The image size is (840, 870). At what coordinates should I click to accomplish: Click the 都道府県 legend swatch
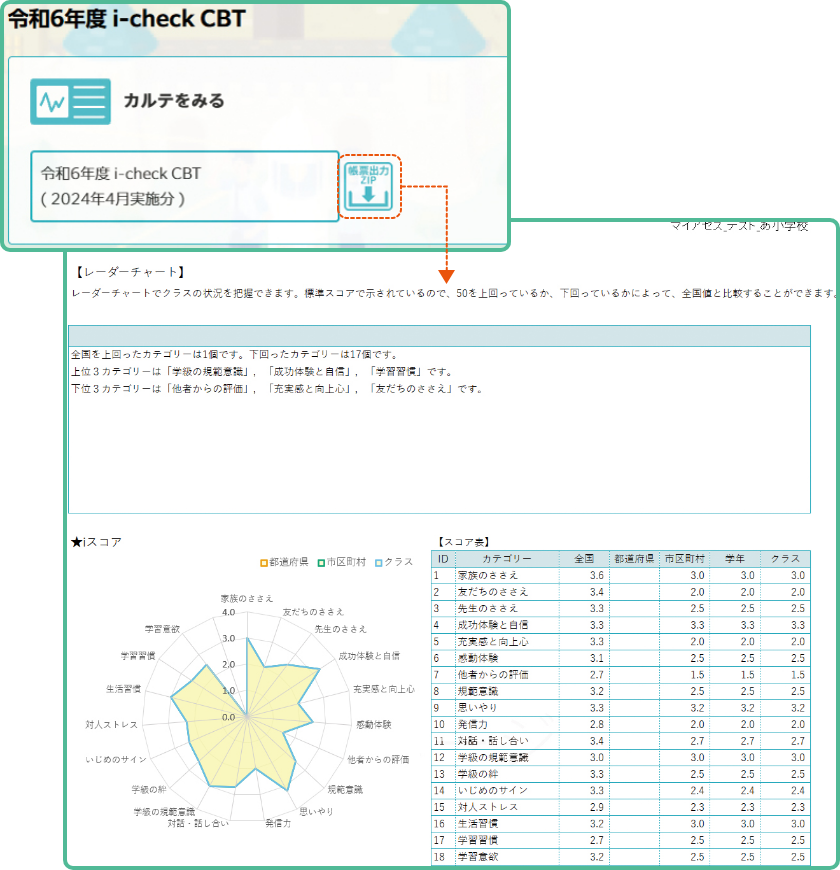[264, 563]
